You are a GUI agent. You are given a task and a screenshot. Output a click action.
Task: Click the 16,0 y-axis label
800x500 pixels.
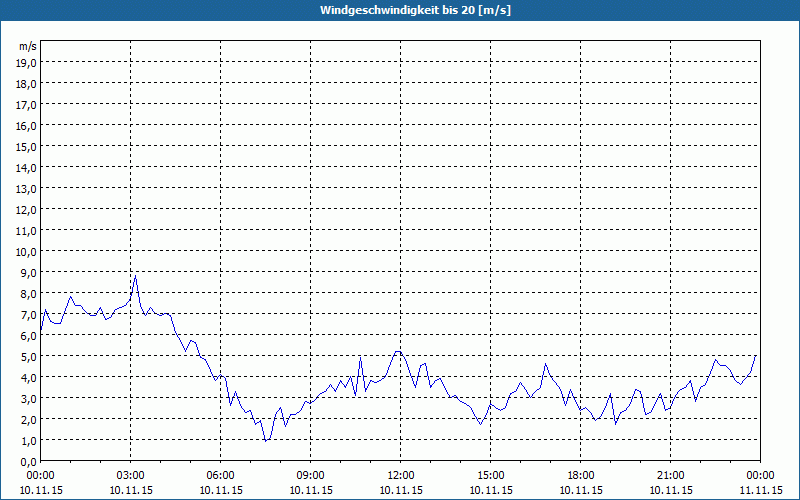(27, 126)
